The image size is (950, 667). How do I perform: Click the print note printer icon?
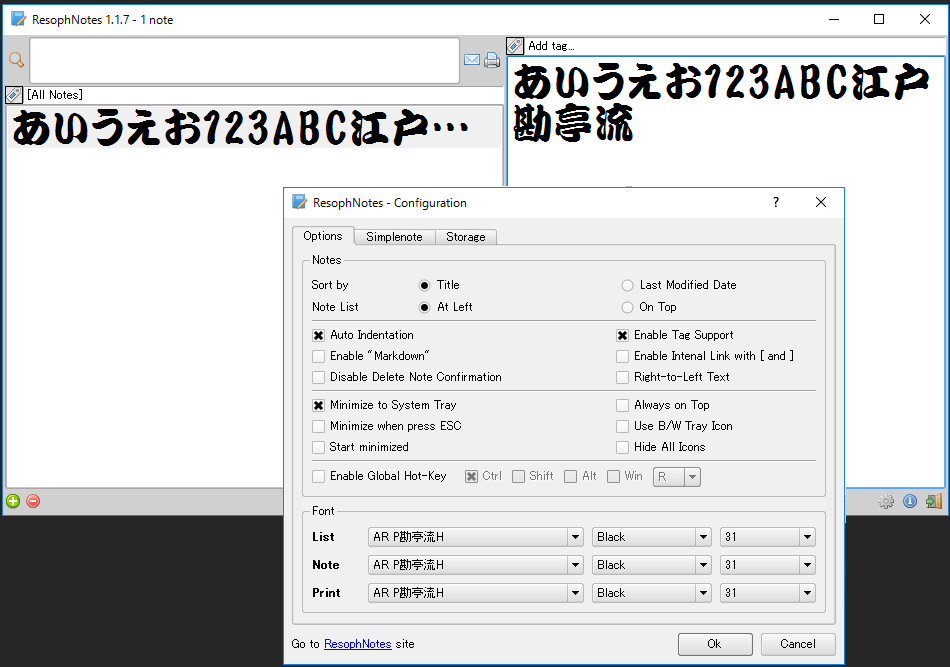coord(492,59)
